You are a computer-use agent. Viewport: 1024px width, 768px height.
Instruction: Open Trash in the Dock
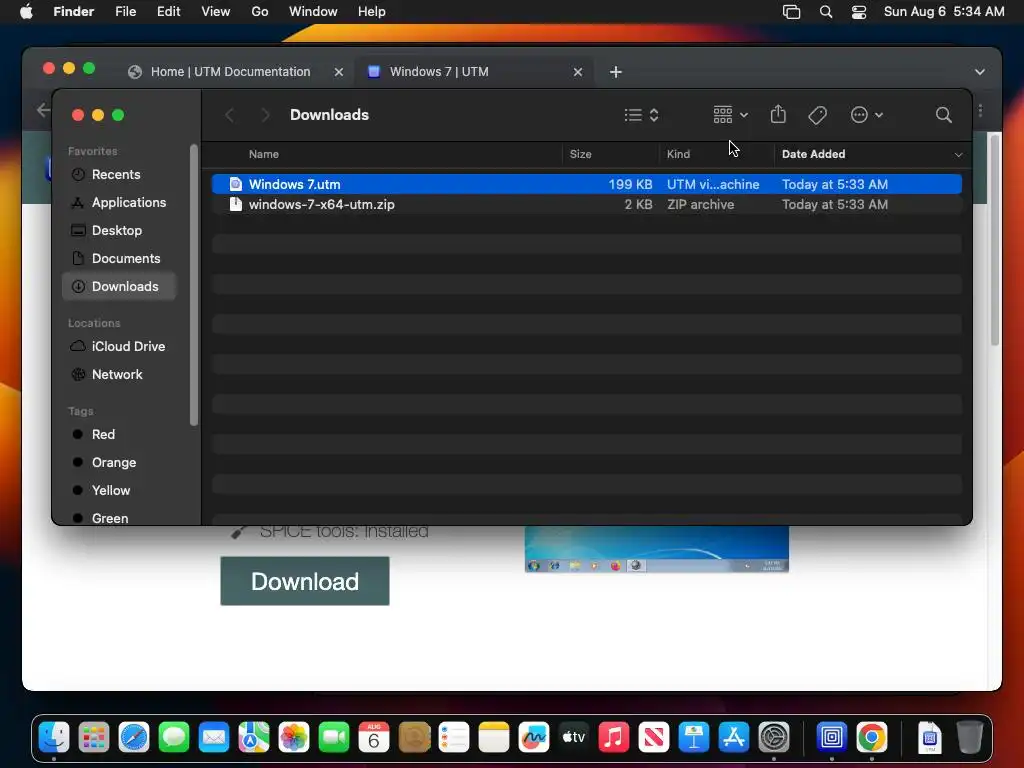click(x=970, y=738)
